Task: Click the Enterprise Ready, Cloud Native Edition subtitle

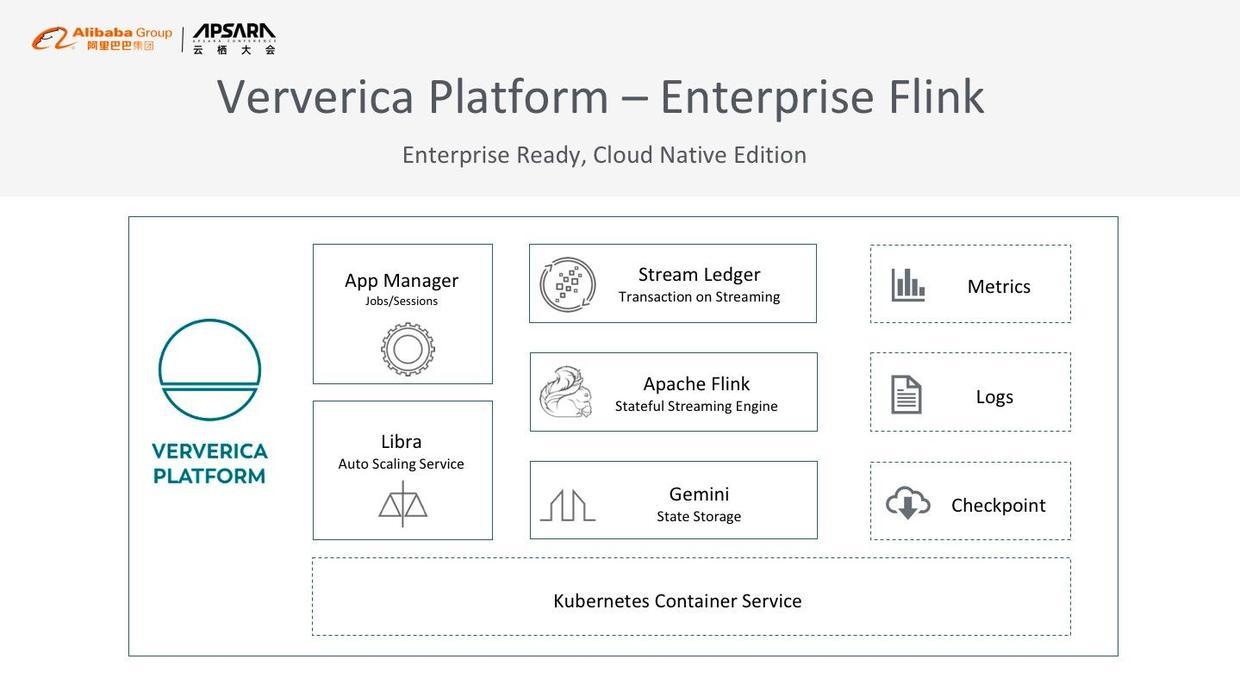Action: pos(604,152)
